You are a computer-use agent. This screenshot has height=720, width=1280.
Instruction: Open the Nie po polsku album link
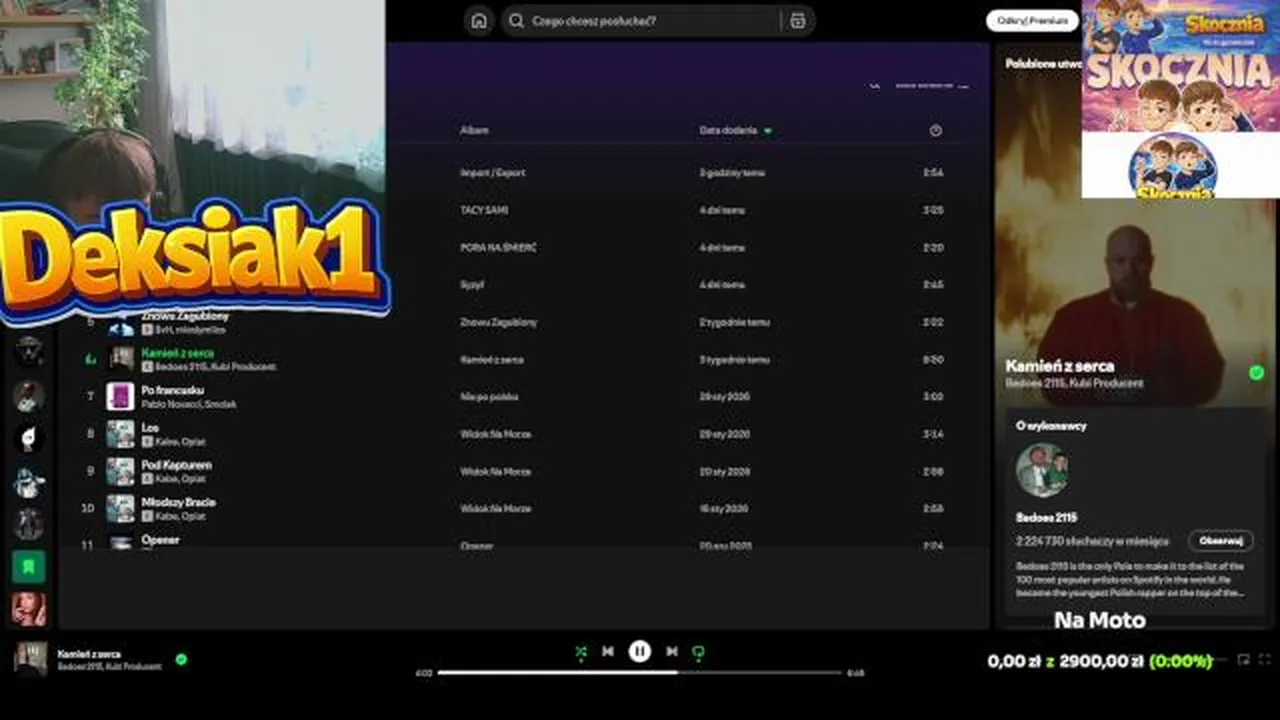pyautogui.click(x=489, y=397)
